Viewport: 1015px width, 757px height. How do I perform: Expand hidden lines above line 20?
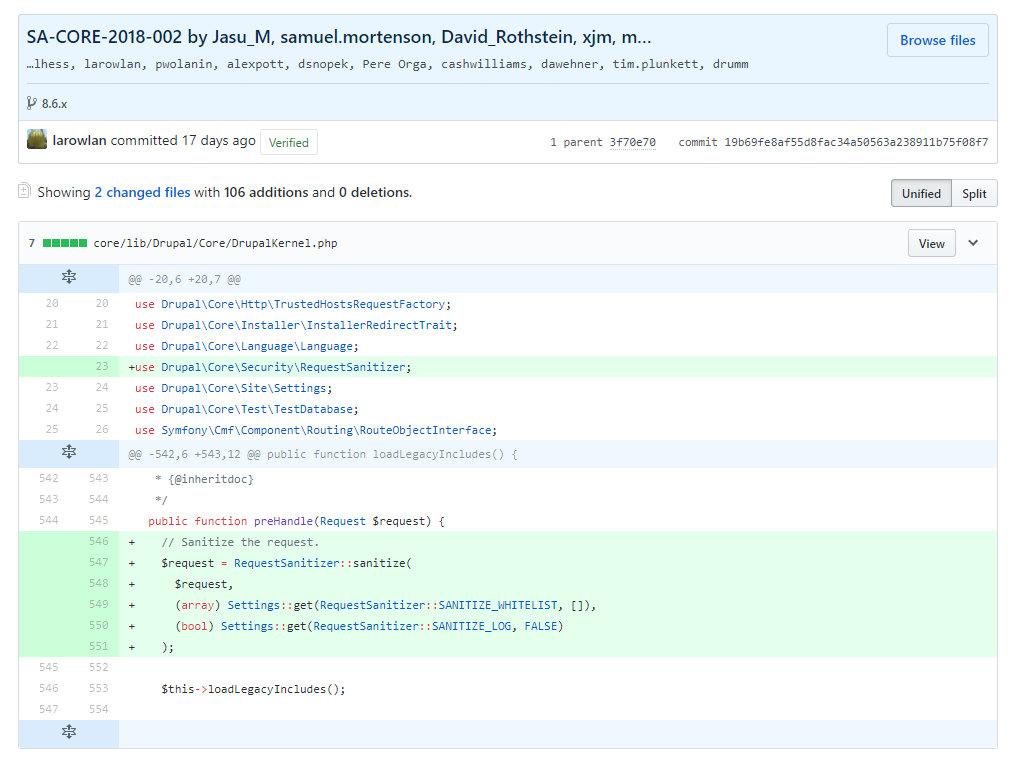coord(69,278)
